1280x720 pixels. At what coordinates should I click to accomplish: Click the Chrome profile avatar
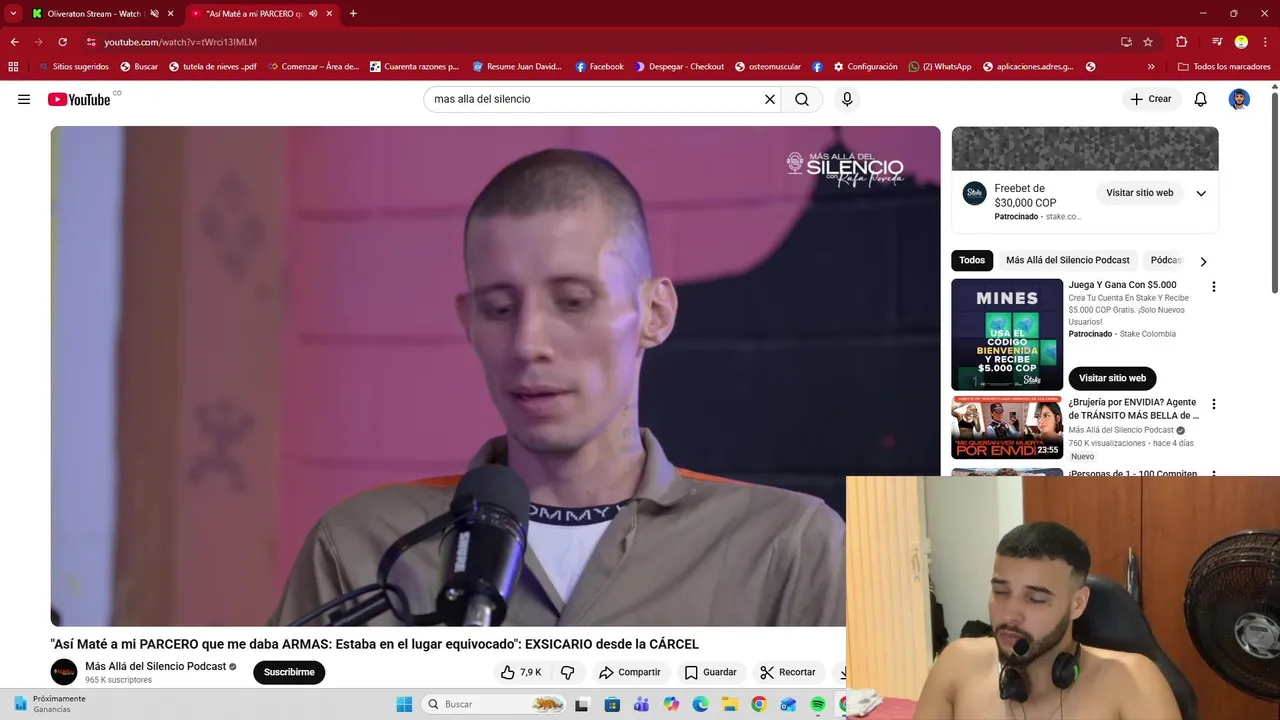[x=1241, y=42]
